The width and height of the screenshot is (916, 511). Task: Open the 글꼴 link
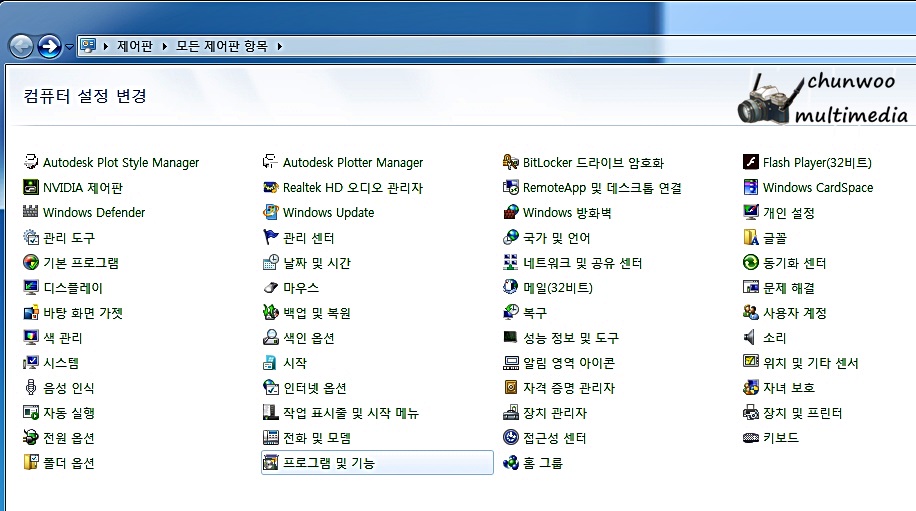[x=775, y=238]
